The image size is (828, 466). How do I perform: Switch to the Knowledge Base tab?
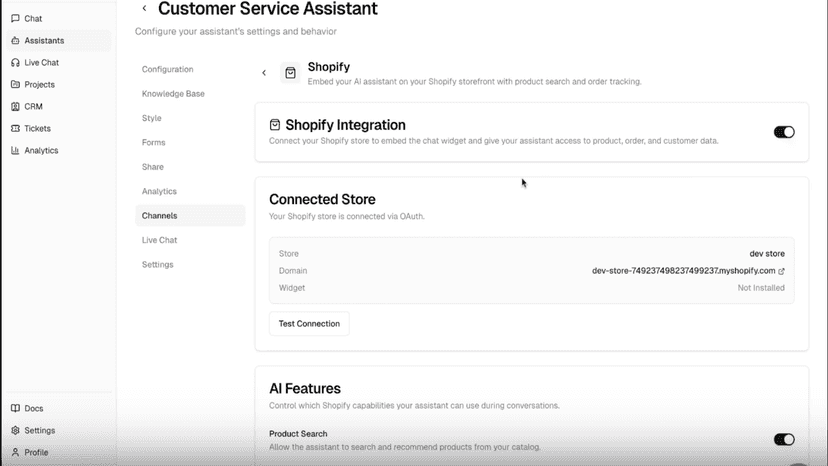pyautogui.click(x=190, y=94)
